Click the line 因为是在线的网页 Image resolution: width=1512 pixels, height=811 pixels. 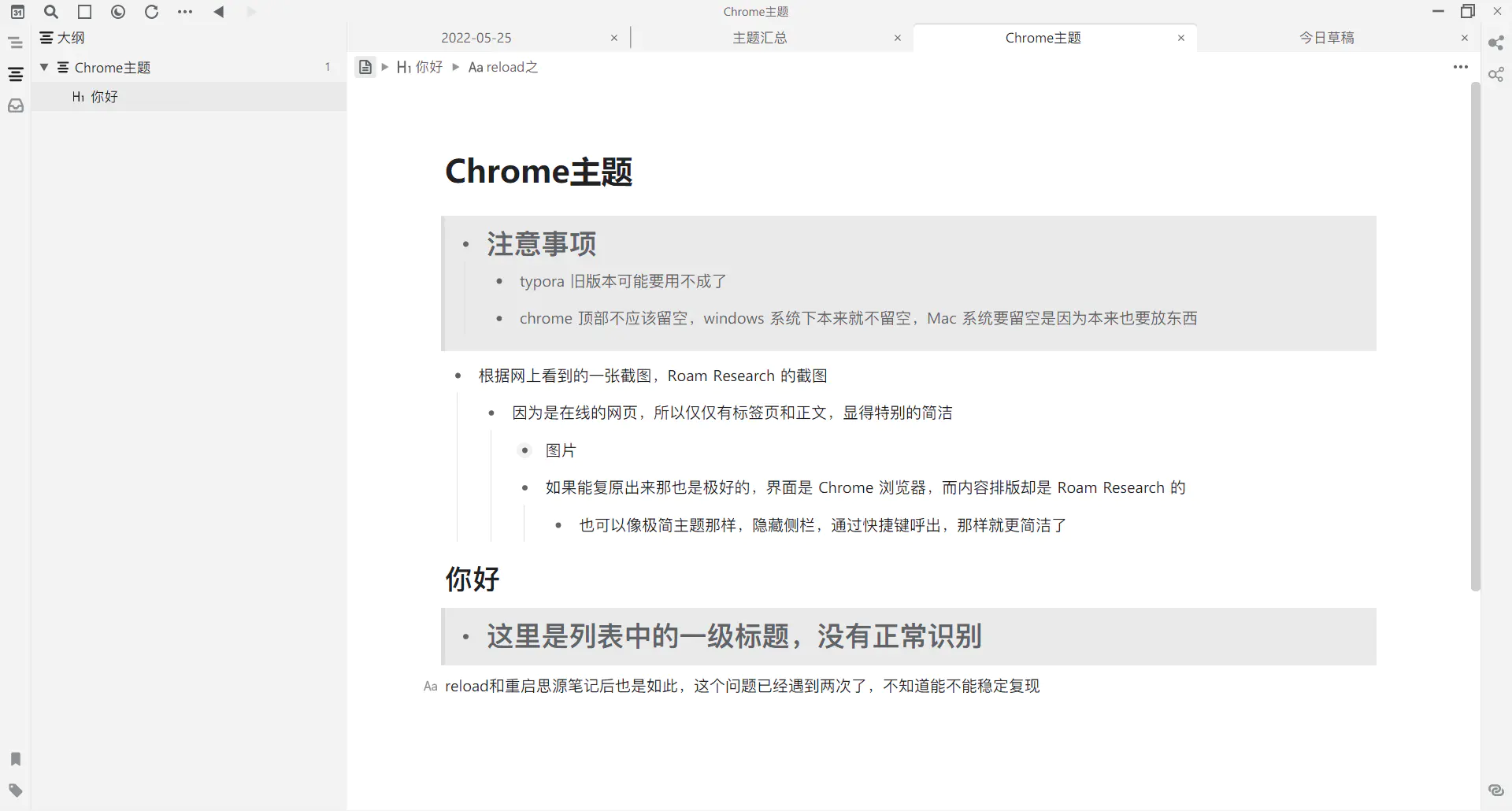pos(732,413)
